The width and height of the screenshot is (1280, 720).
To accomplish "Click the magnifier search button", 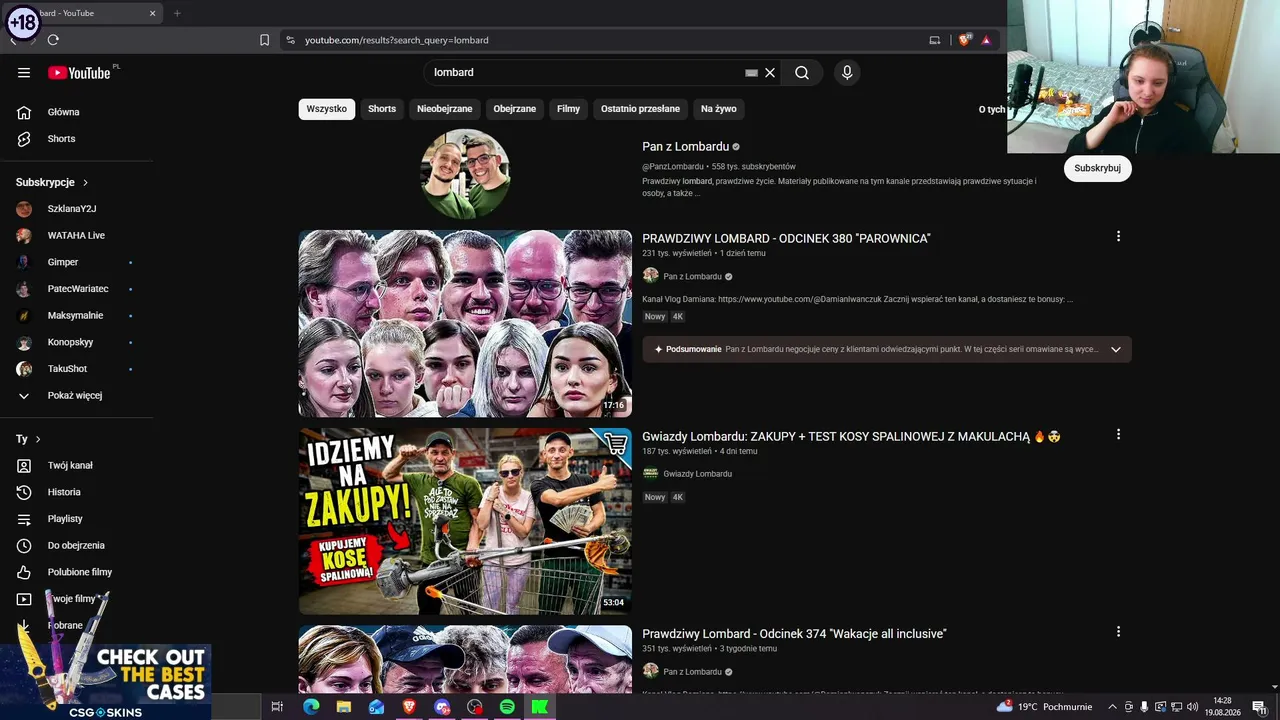I will (802, 72).
